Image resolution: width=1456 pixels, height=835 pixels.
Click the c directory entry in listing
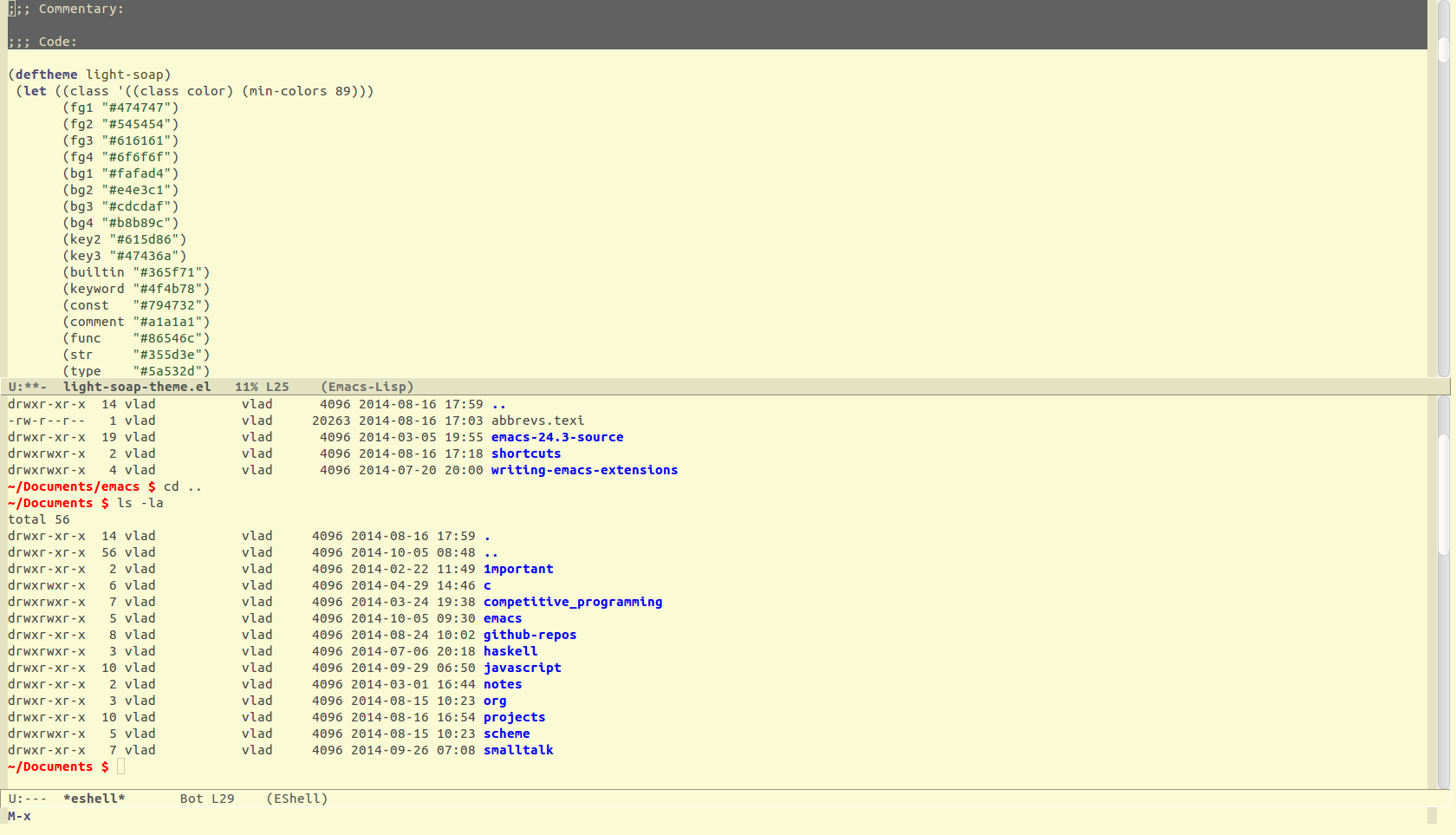point(487,585)
